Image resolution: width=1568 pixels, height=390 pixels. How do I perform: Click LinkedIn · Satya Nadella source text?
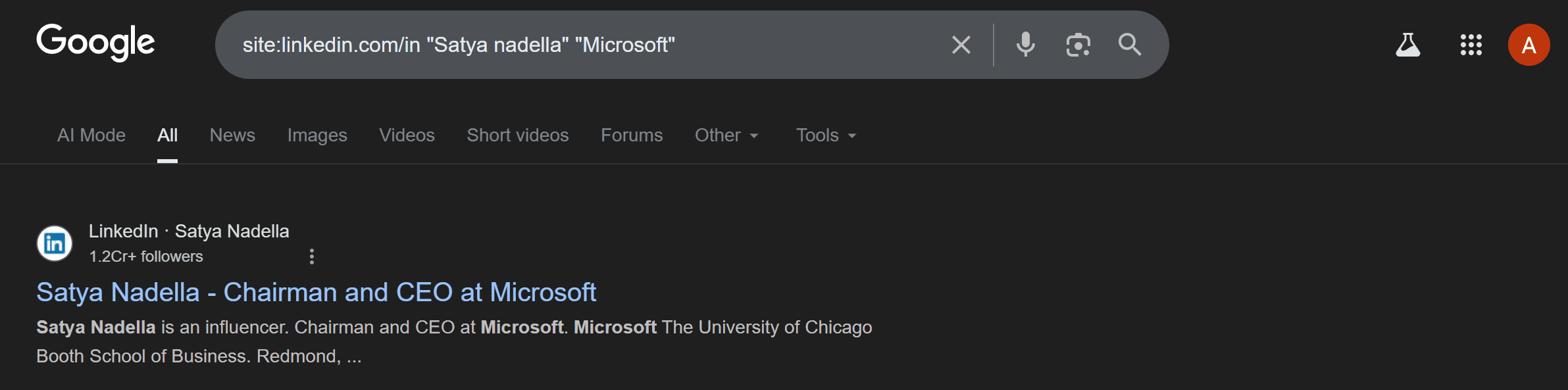[x=189, y=232]
